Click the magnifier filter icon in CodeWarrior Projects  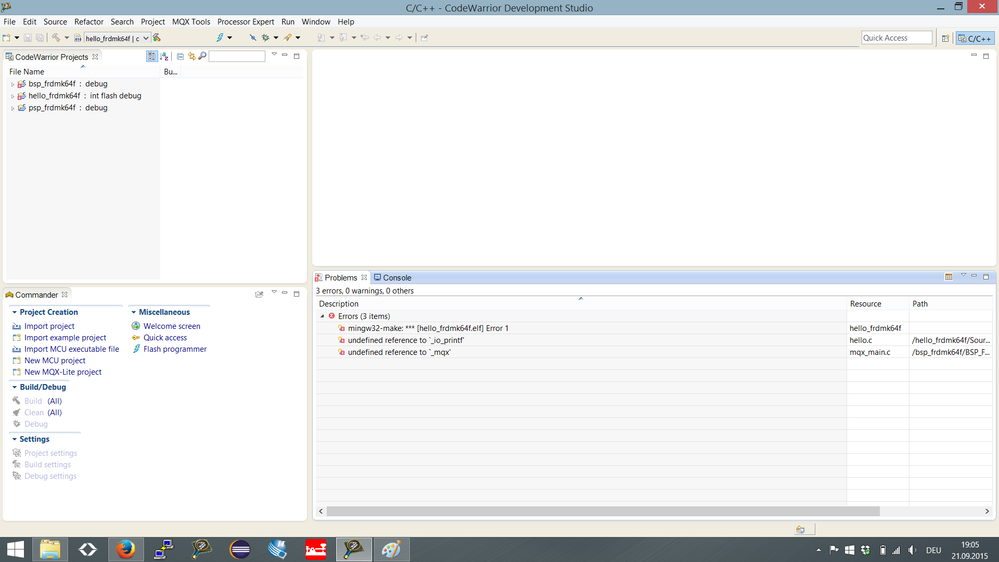tap(203, 56)
